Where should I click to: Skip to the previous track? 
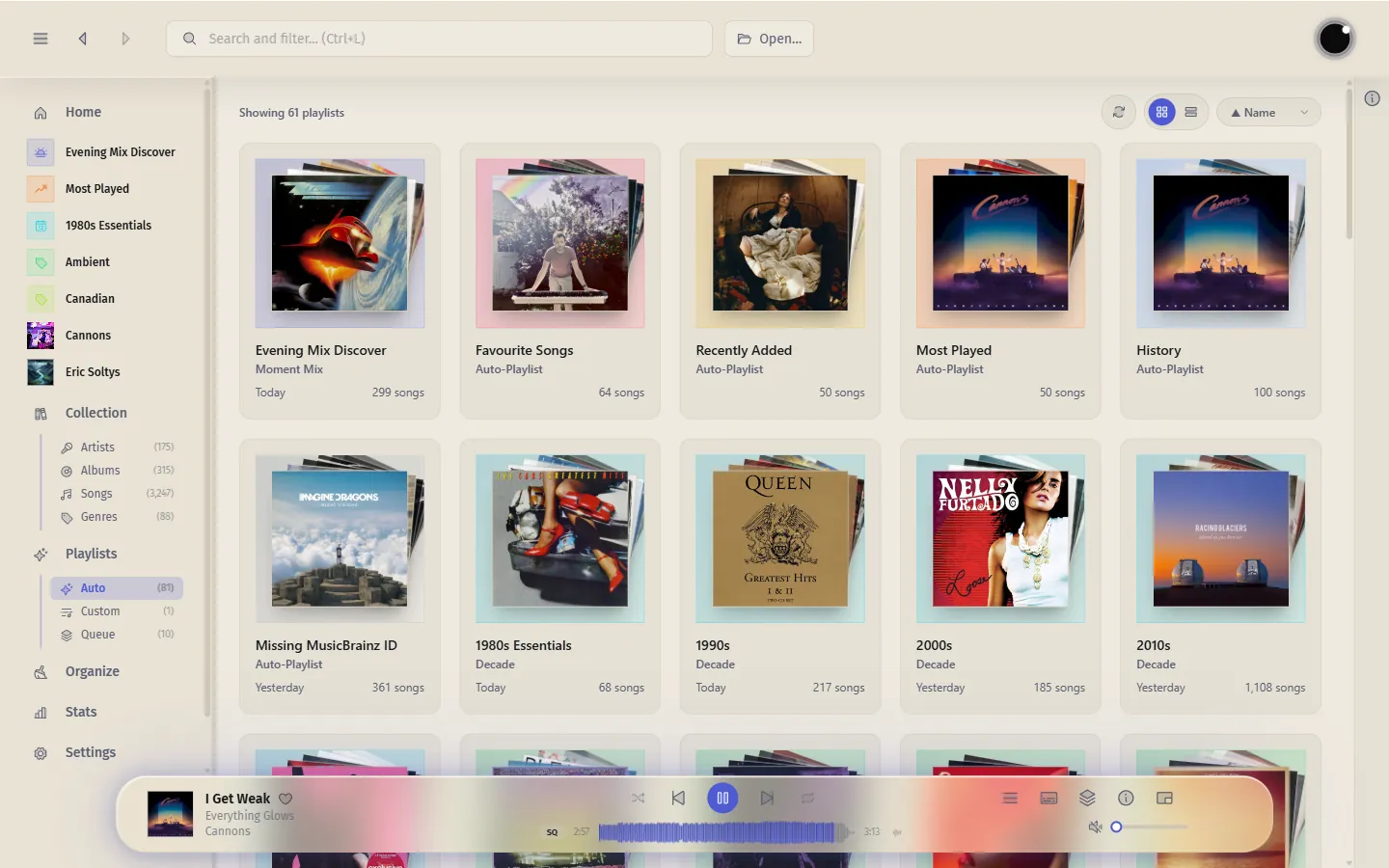click(x=679, y=799)
